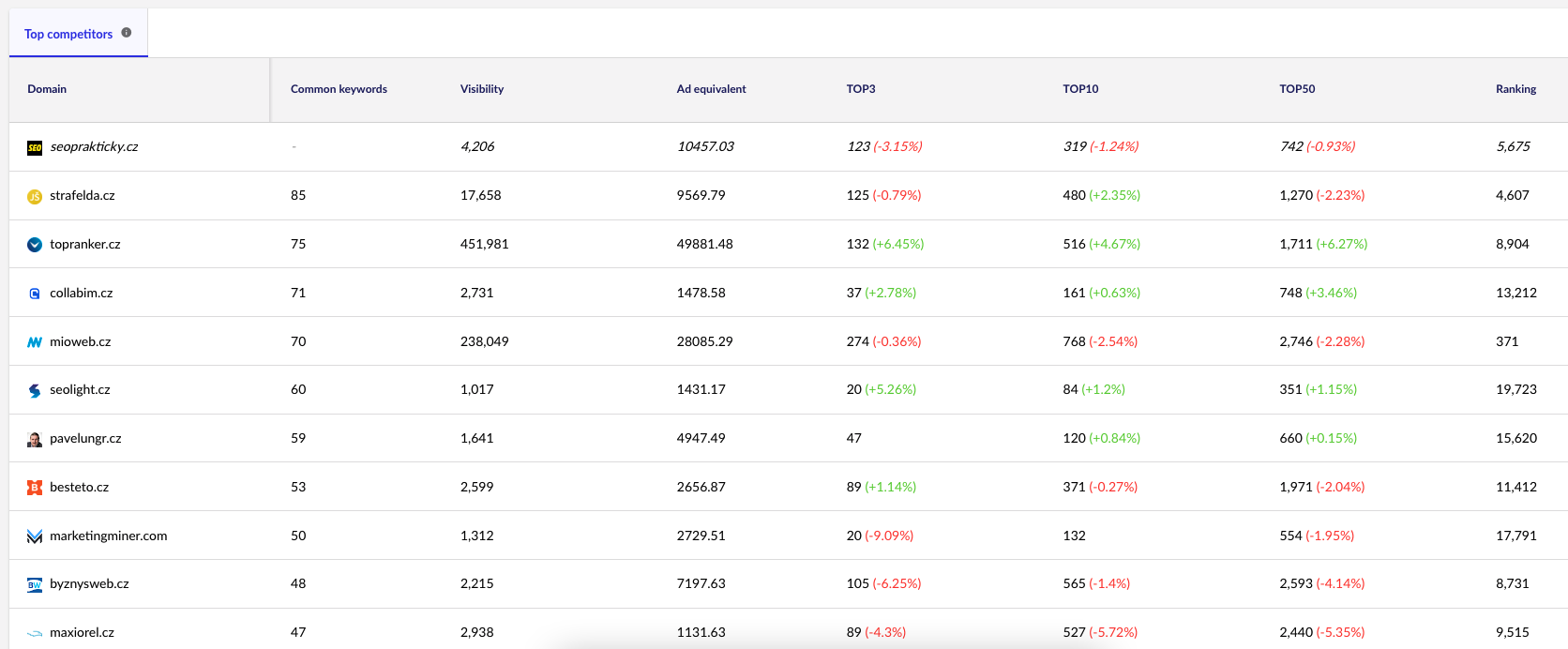Screen dimensions: 1568x649
Task: Click TOP50 value 1,711 (+6.27%)
Action: click(x=1323, y=244)
